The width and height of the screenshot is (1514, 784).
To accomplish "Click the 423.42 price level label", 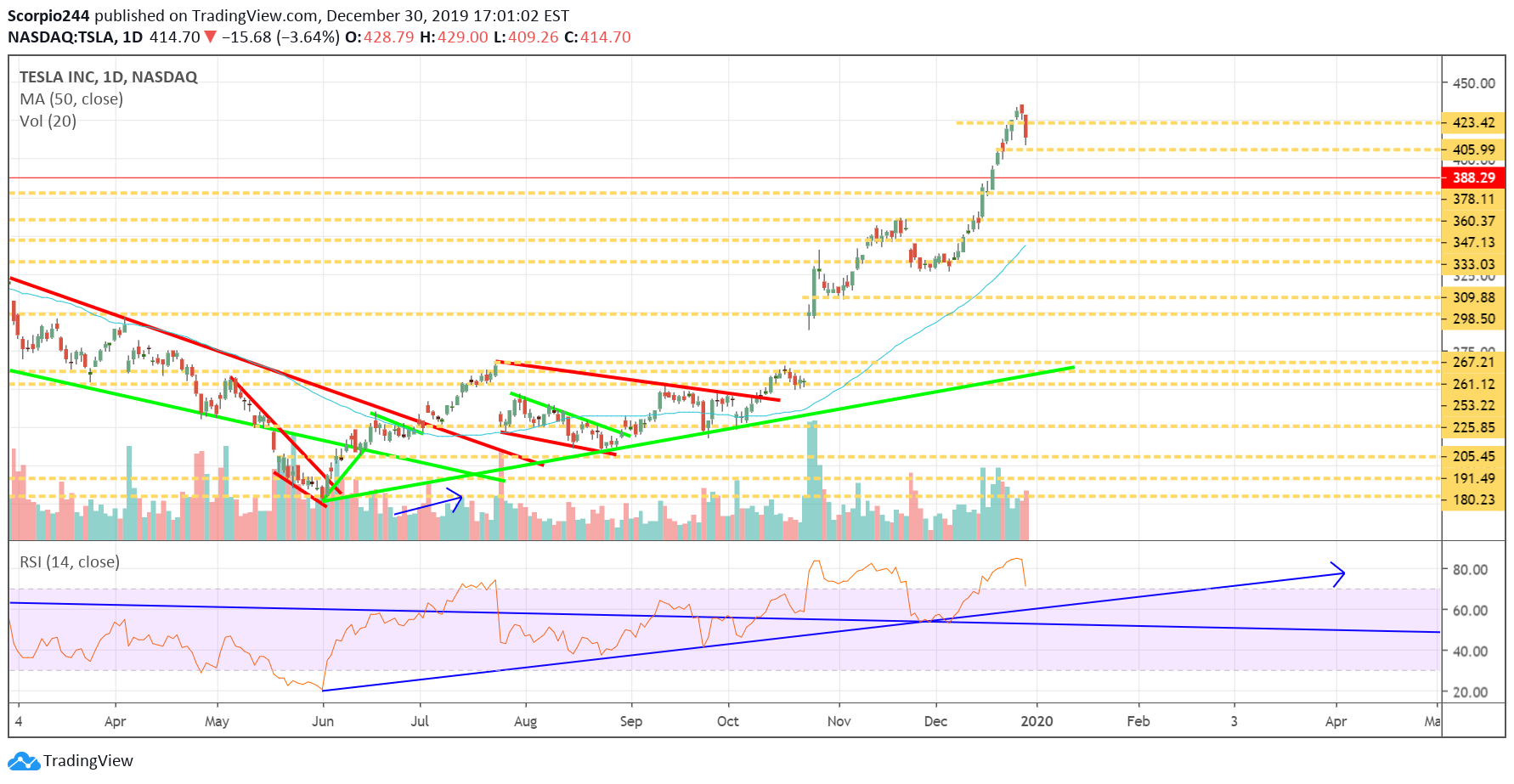I will point(1473,123).
